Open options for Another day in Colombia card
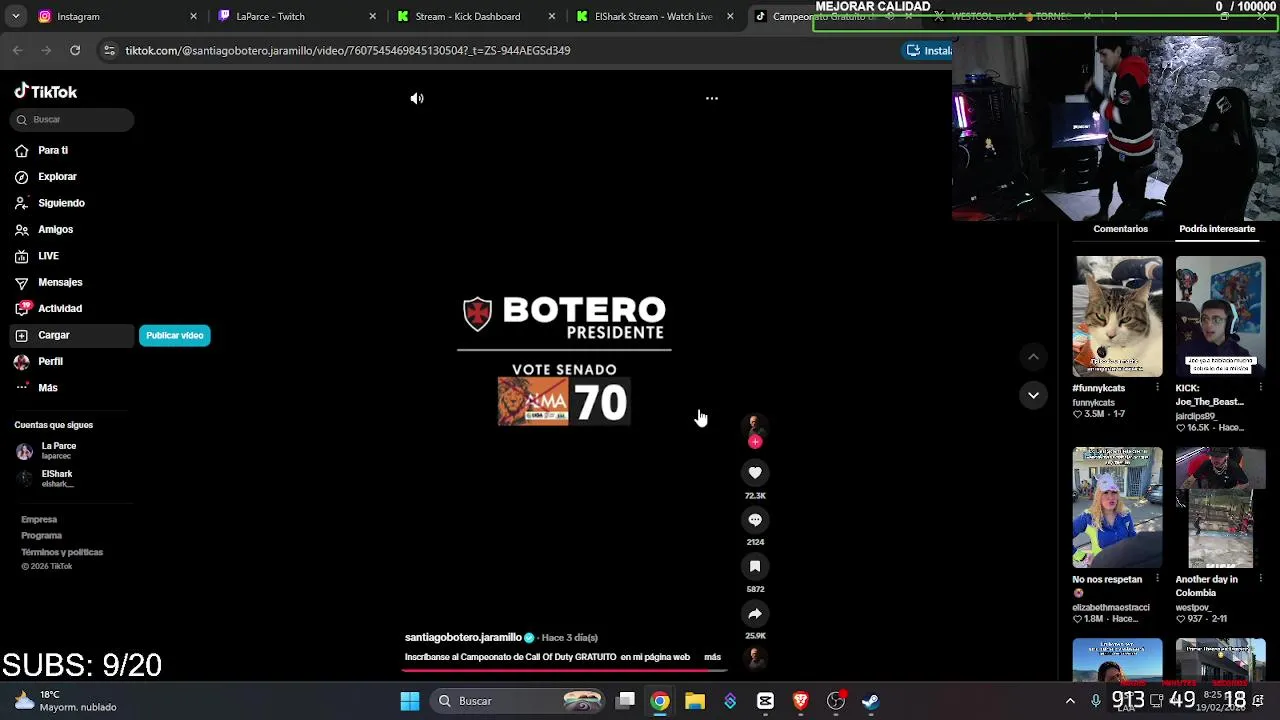1280x720 pixels. pyautogui.click(x=1260, y=578)
